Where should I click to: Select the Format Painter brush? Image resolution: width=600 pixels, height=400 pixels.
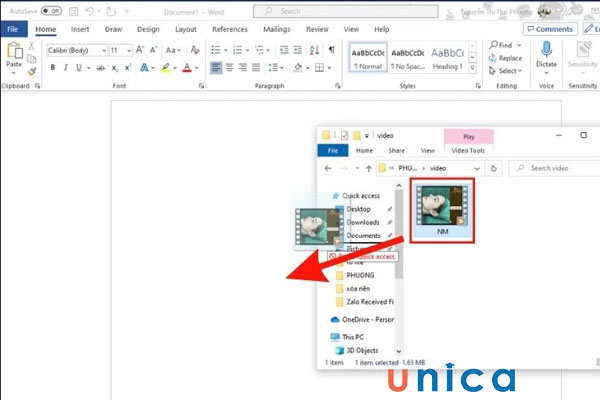coord(32,72)
